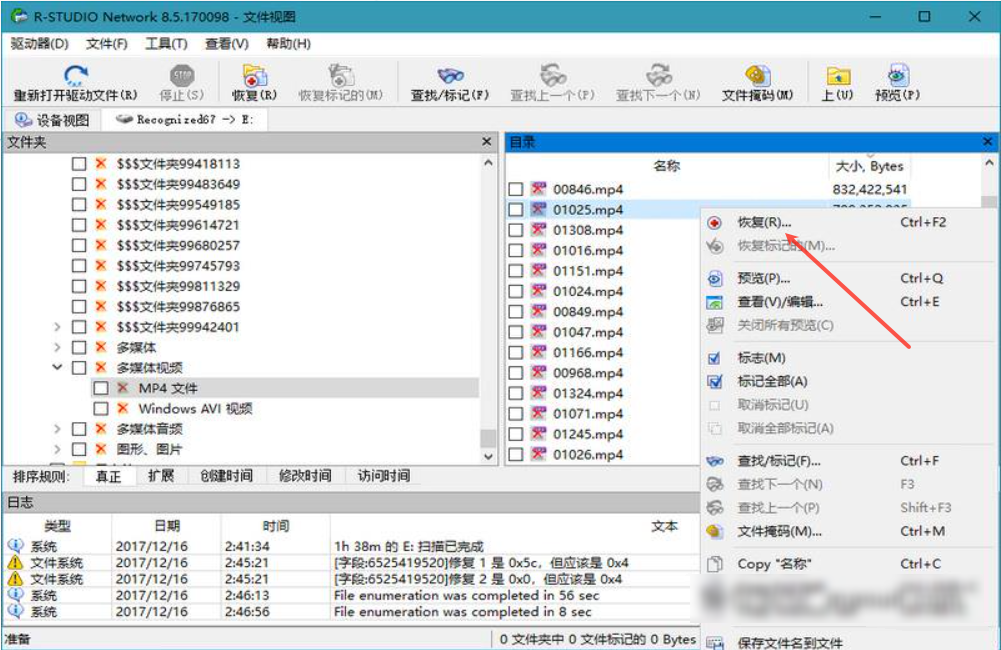Click the 大小, Bytes column header
This screenshot has height=650, width=1001.
pos(867,166)
